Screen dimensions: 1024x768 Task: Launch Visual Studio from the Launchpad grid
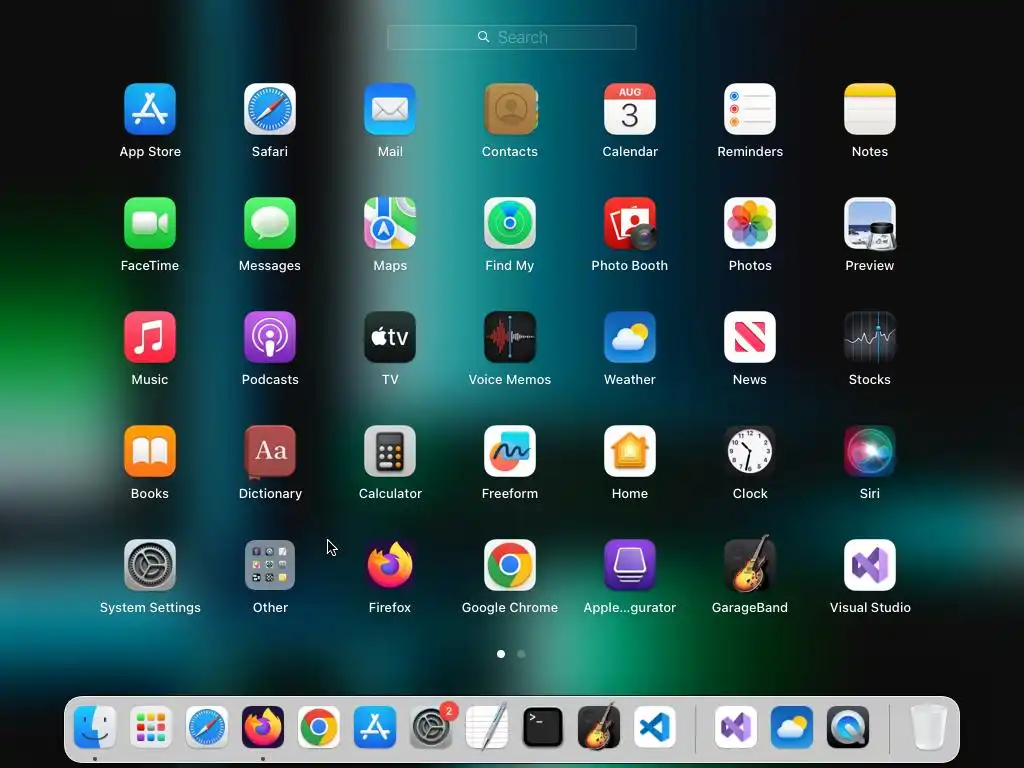tap(870, 565)
